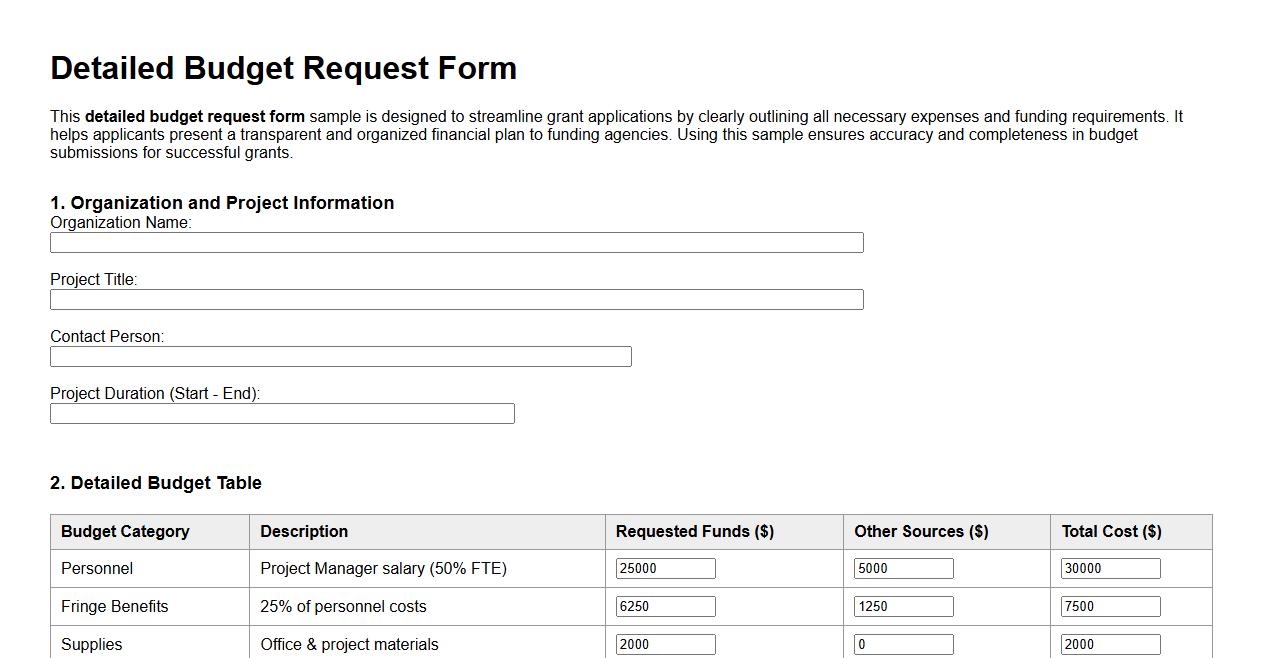Click the Total Cost field for Fringe Benefits
1263x658 pixels.
click(x=1110, y=605)
